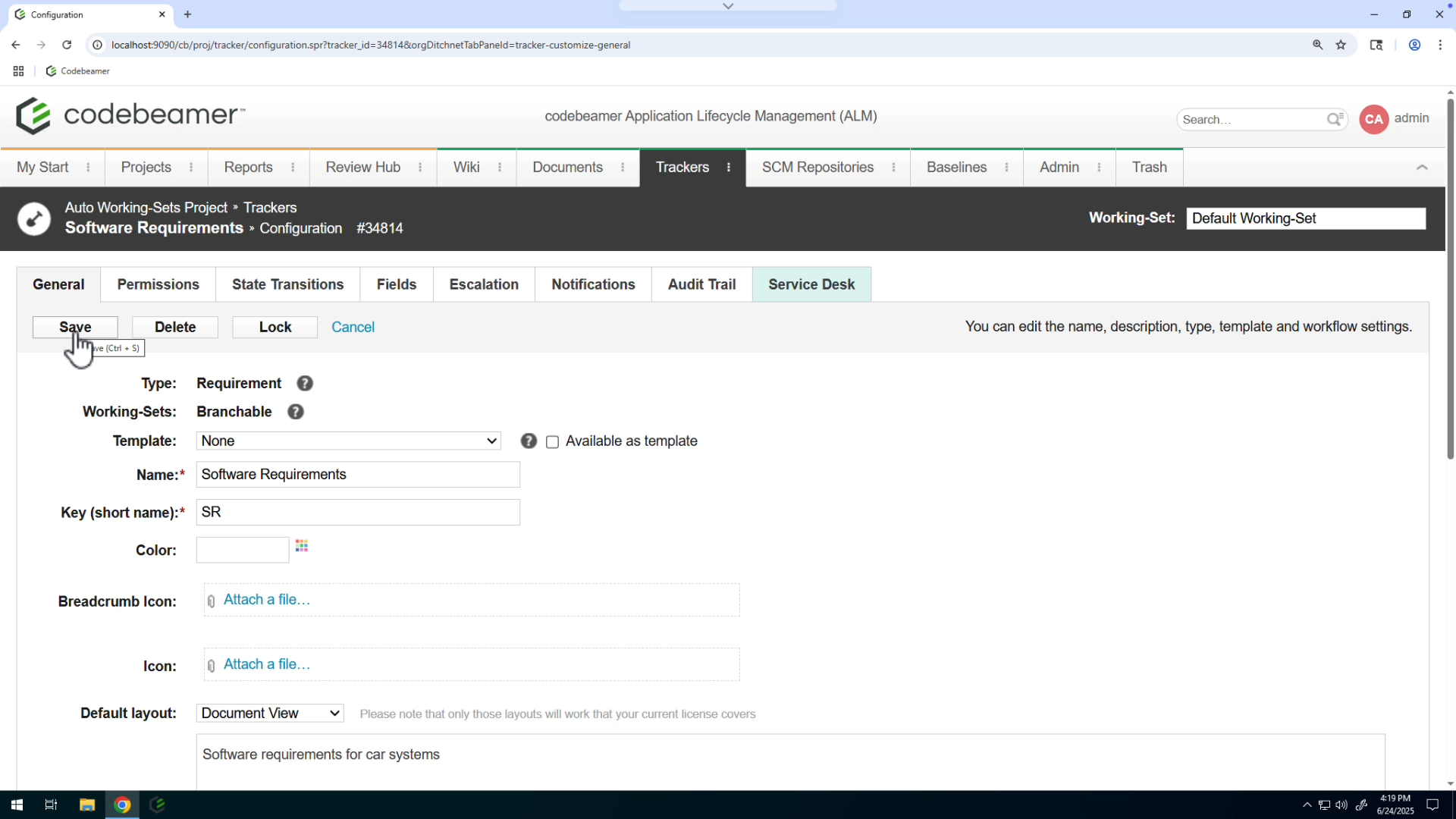The width and height of the screenshot is (1456, 819).
Task: Switch to the State Transitions tab
Action: [x=287, y=284]
